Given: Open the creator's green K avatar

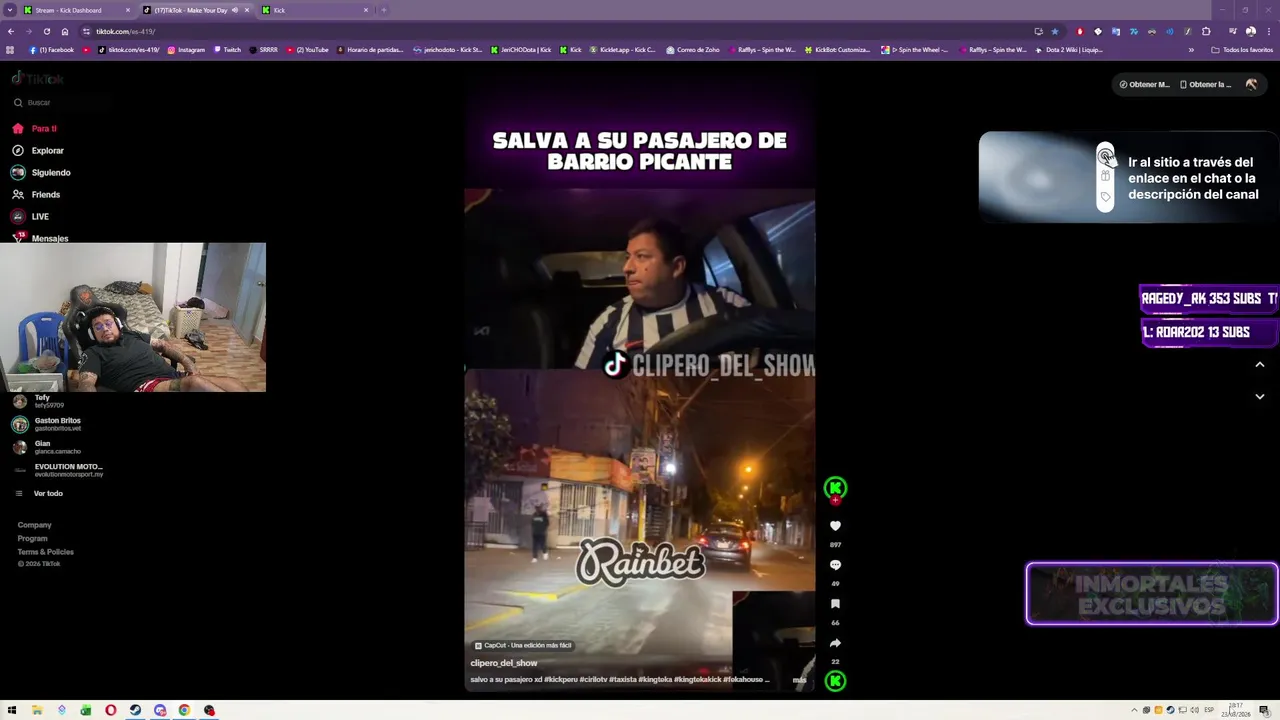Looking at the screenshot, I should tap(835, 488).
